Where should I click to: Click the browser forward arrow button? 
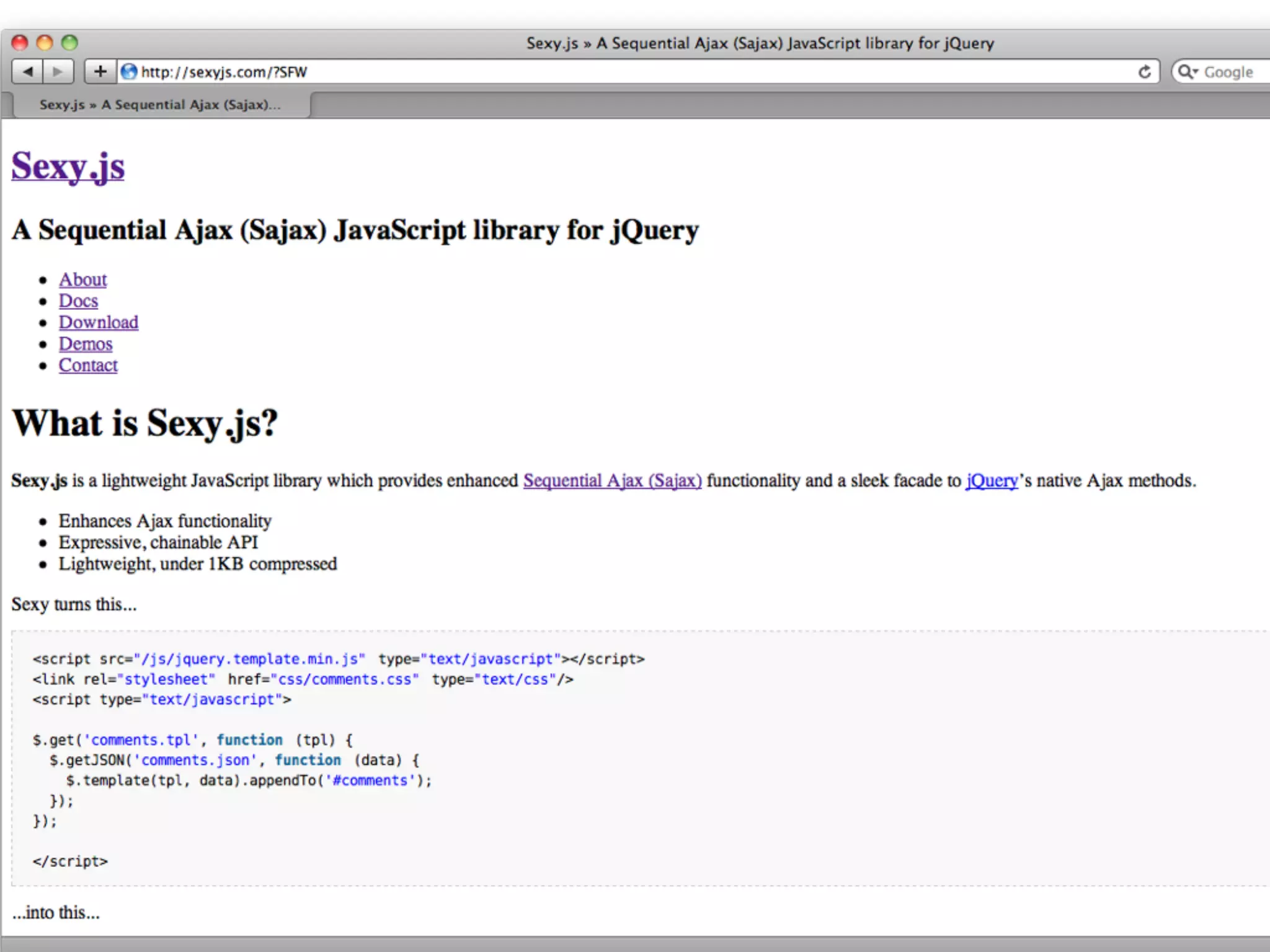point(58,72)
